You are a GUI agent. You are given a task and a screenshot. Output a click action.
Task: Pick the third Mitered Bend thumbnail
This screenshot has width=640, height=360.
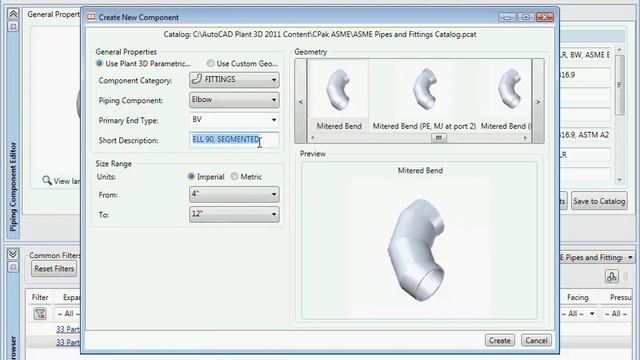point(506,96)
